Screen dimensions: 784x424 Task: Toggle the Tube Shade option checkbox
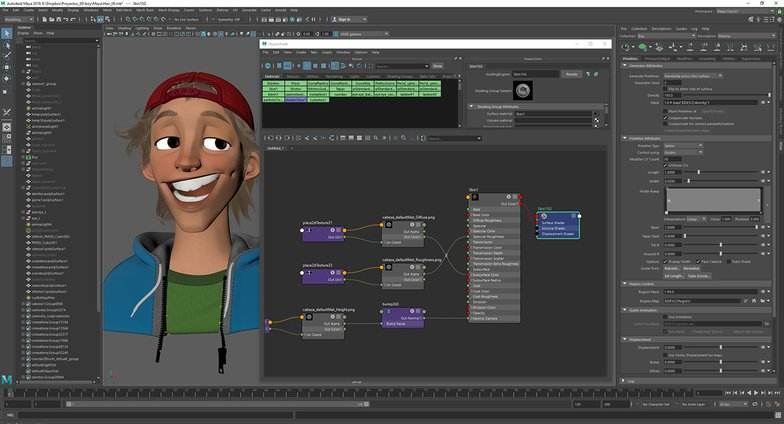[x=729, y=262]
